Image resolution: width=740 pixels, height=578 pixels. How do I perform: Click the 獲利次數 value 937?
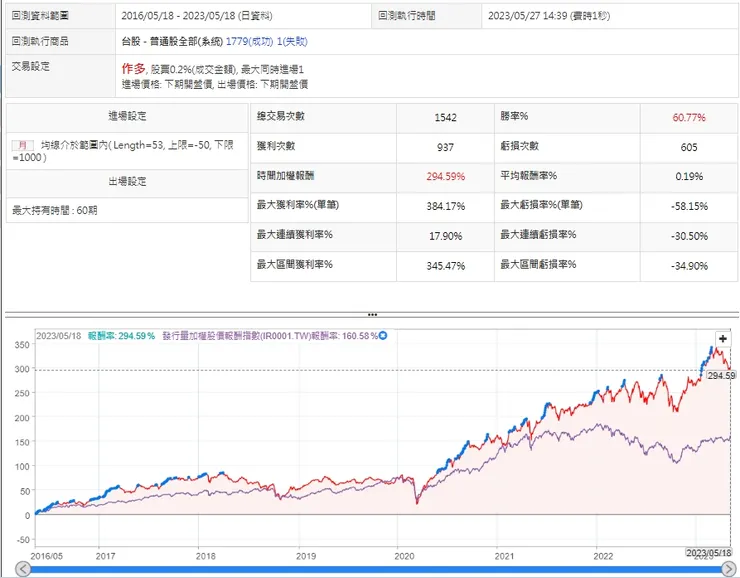[x=445, y=147]
